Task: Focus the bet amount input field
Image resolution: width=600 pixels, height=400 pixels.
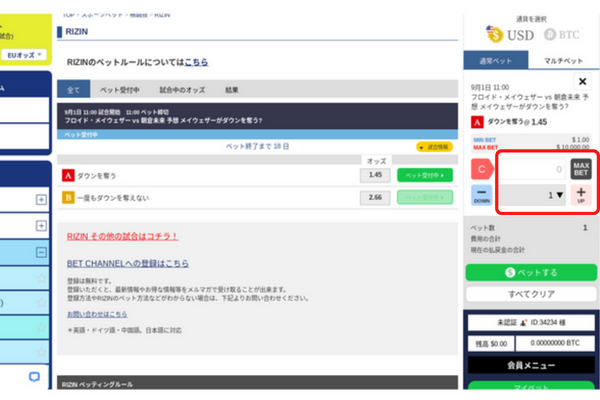Action: 532,169
